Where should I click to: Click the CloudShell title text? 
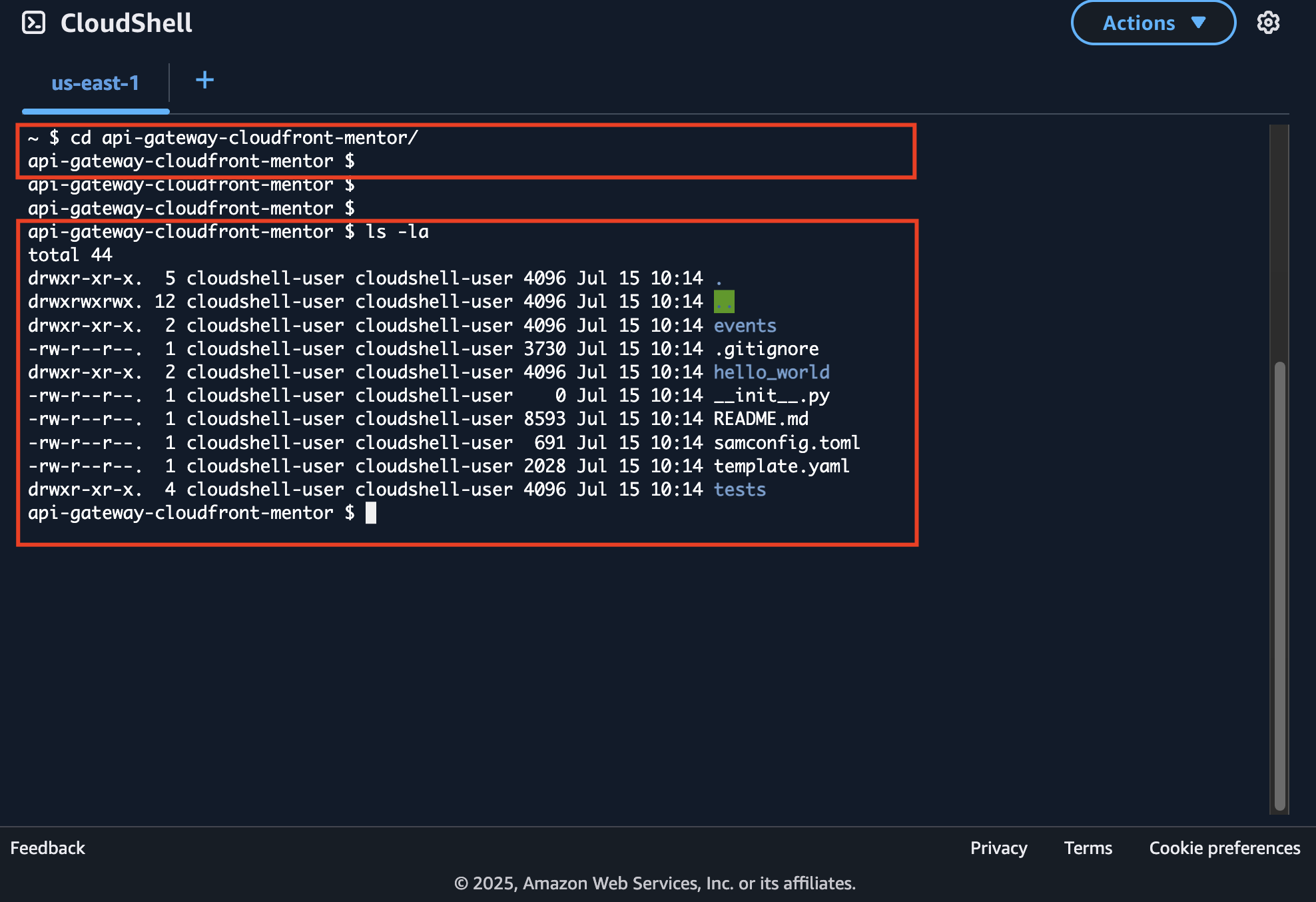point(126,23)
